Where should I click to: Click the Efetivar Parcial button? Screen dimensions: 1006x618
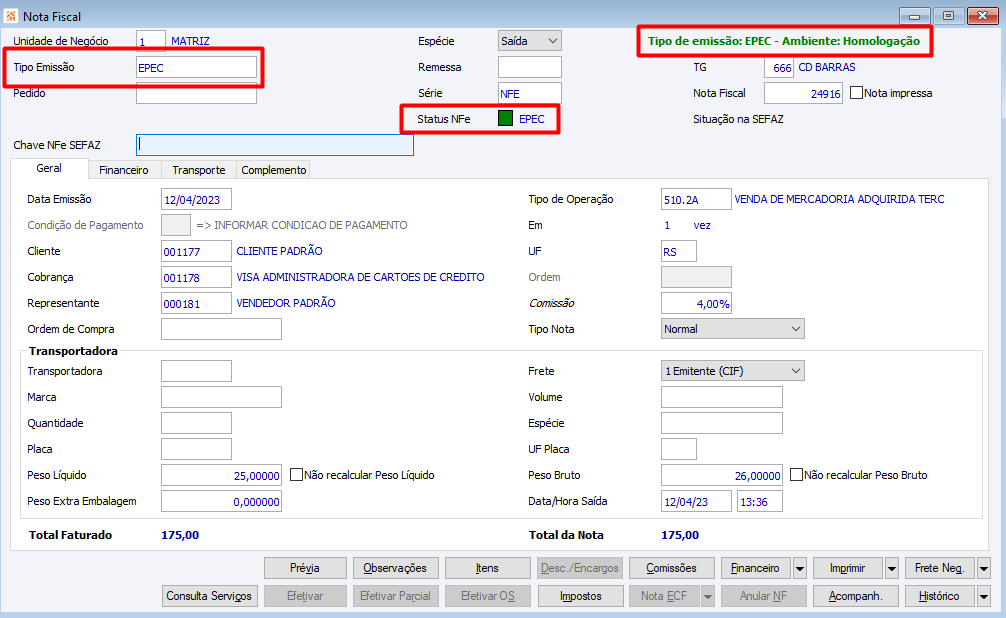(x=395, y=596)
